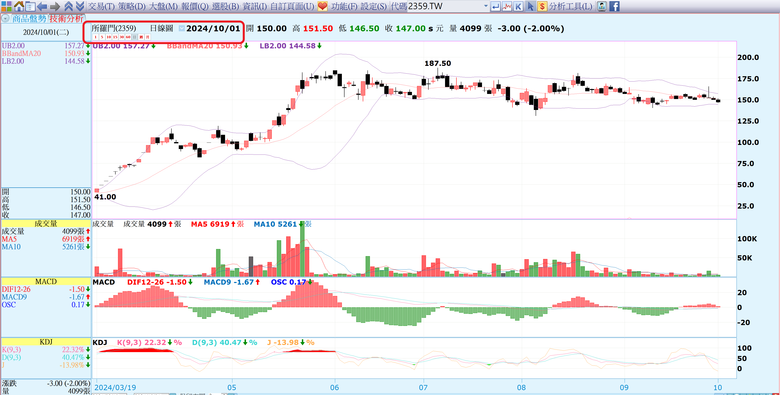This screenshot has width=780, height=395.
Task: Select the monthly 月 interval button
Action: [x=148, y=37]
